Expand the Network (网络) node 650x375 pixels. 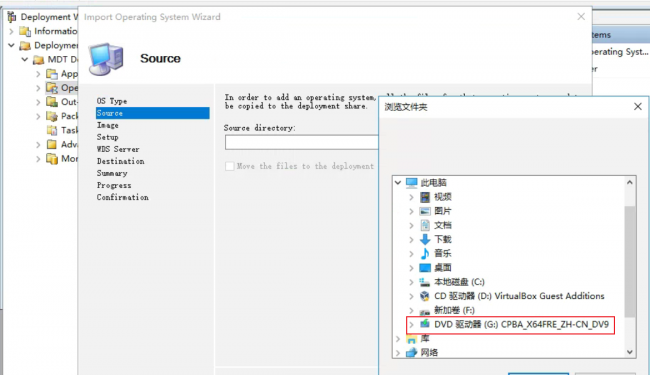398,353
